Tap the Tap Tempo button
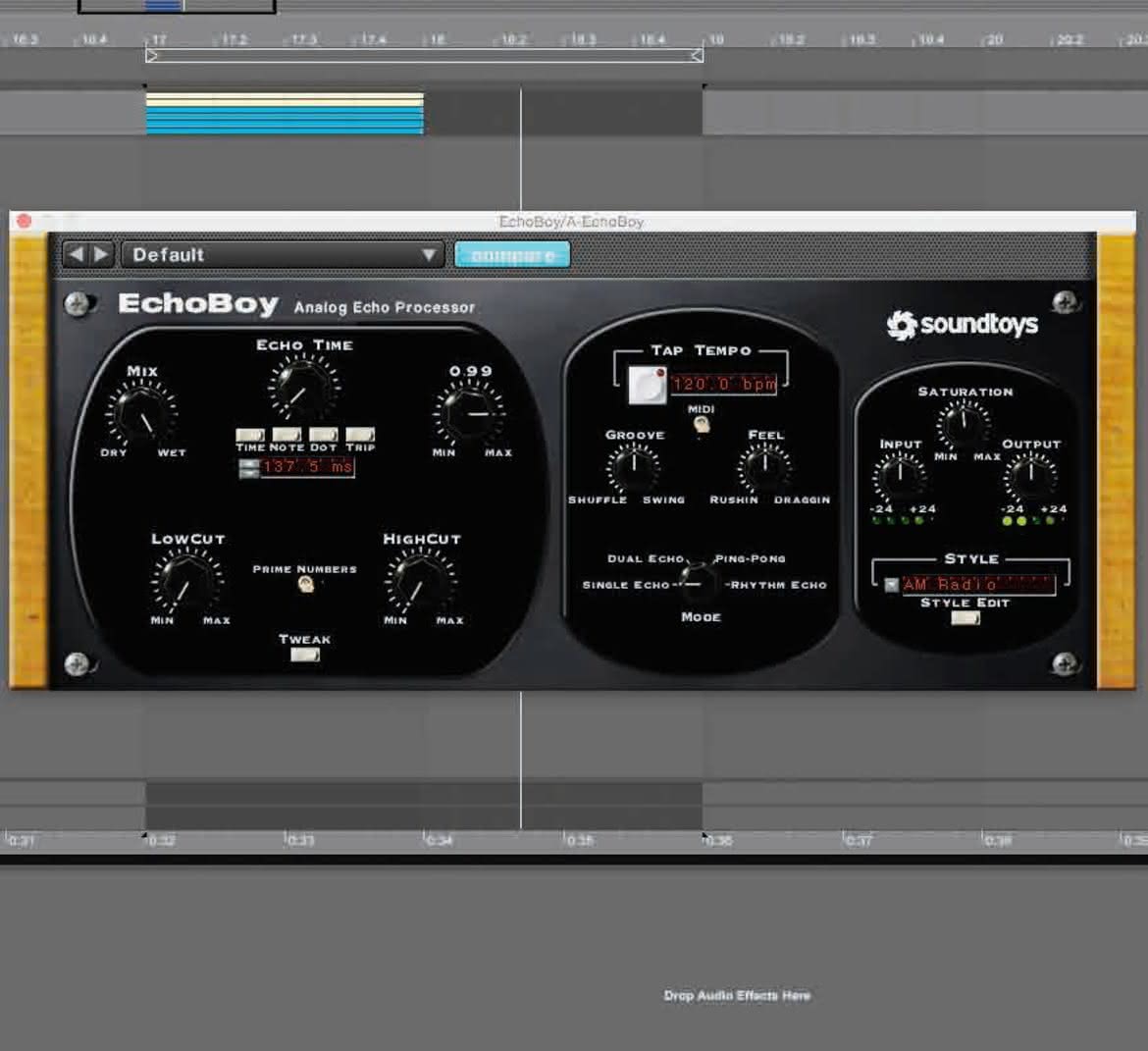 [x=648, y=385]
